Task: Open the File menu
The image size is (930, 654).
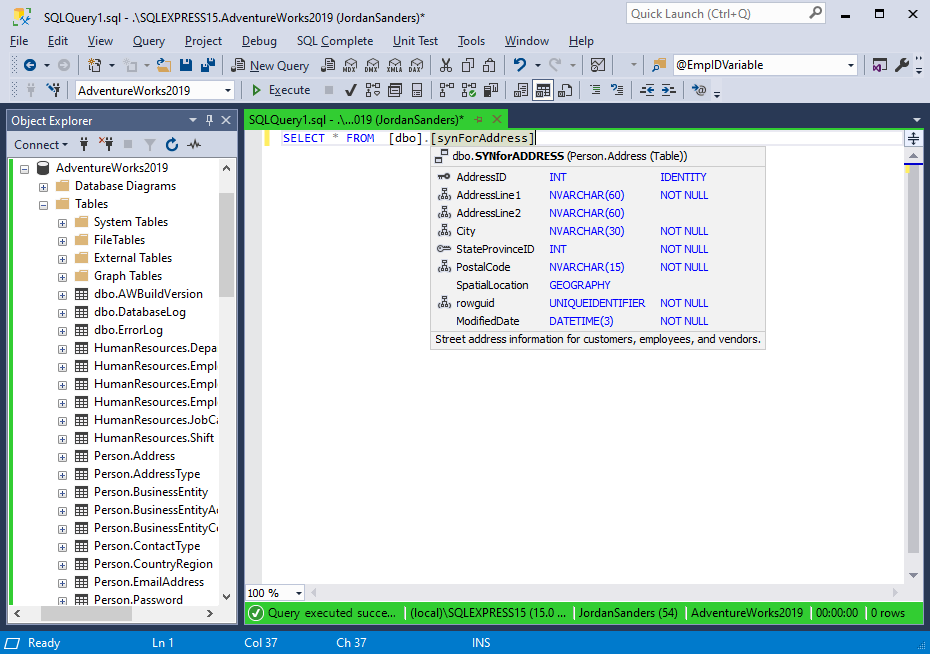Action: [x=19, y=41]
